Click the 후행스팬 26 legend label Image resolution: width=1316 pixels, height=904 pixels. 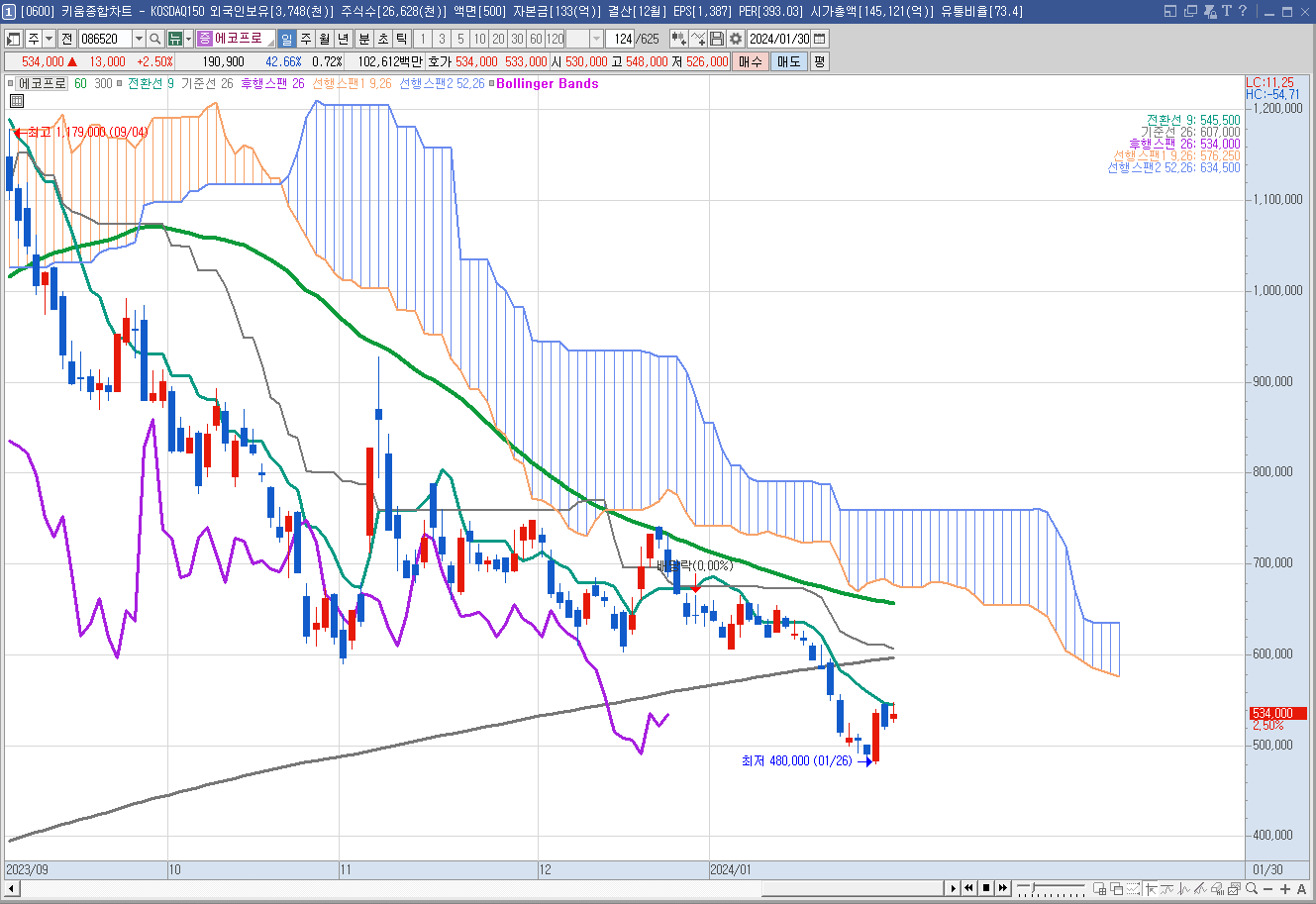pyautogui.click(x=272, y=84)
